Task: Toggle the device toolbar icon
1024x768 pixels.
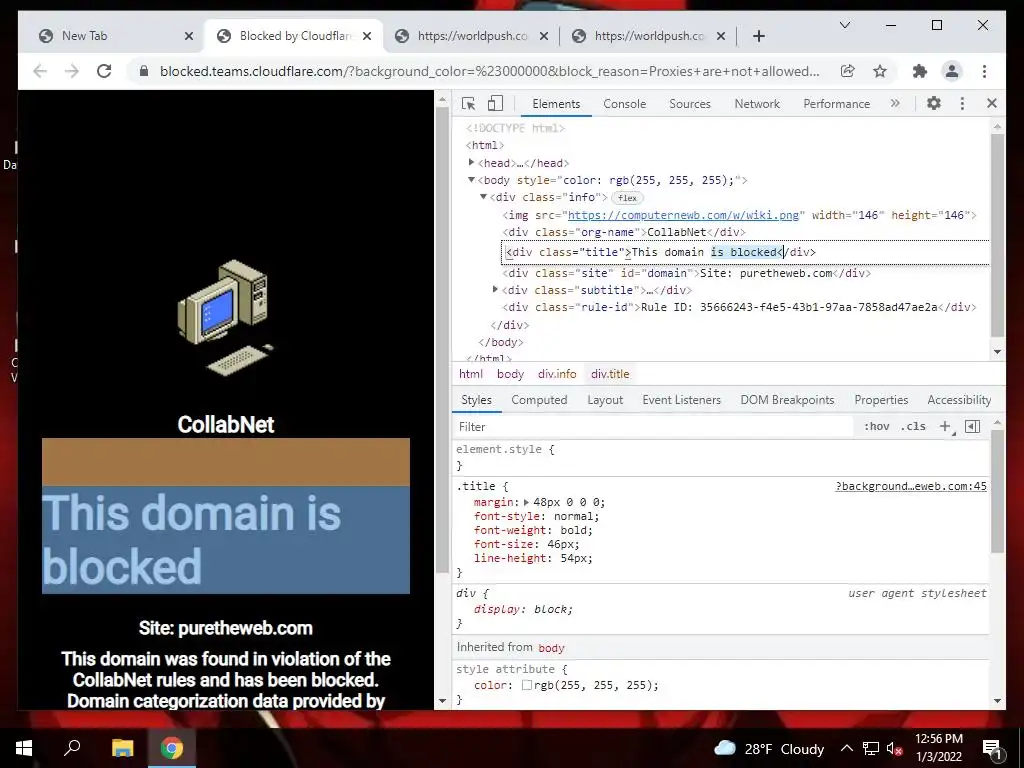Action: (x=496, y=103)
